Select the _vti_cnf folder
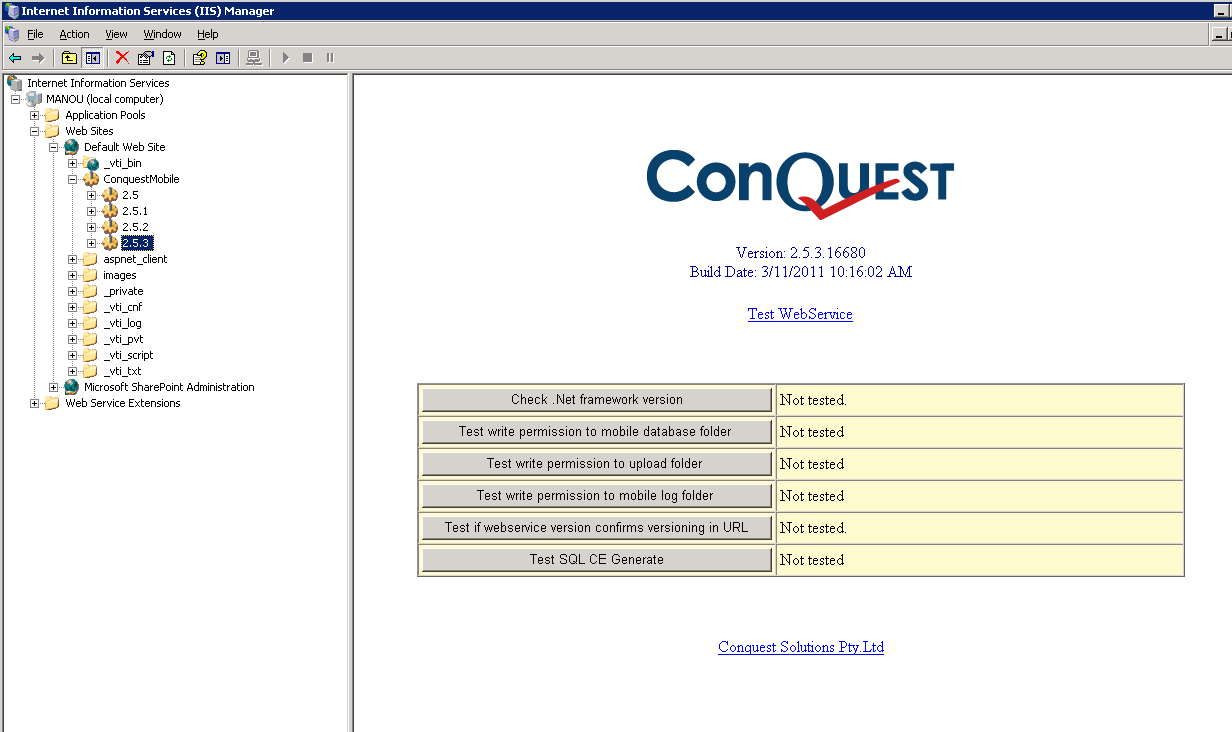This screenshot has height=732, width=1232. [x=122, y=307]
